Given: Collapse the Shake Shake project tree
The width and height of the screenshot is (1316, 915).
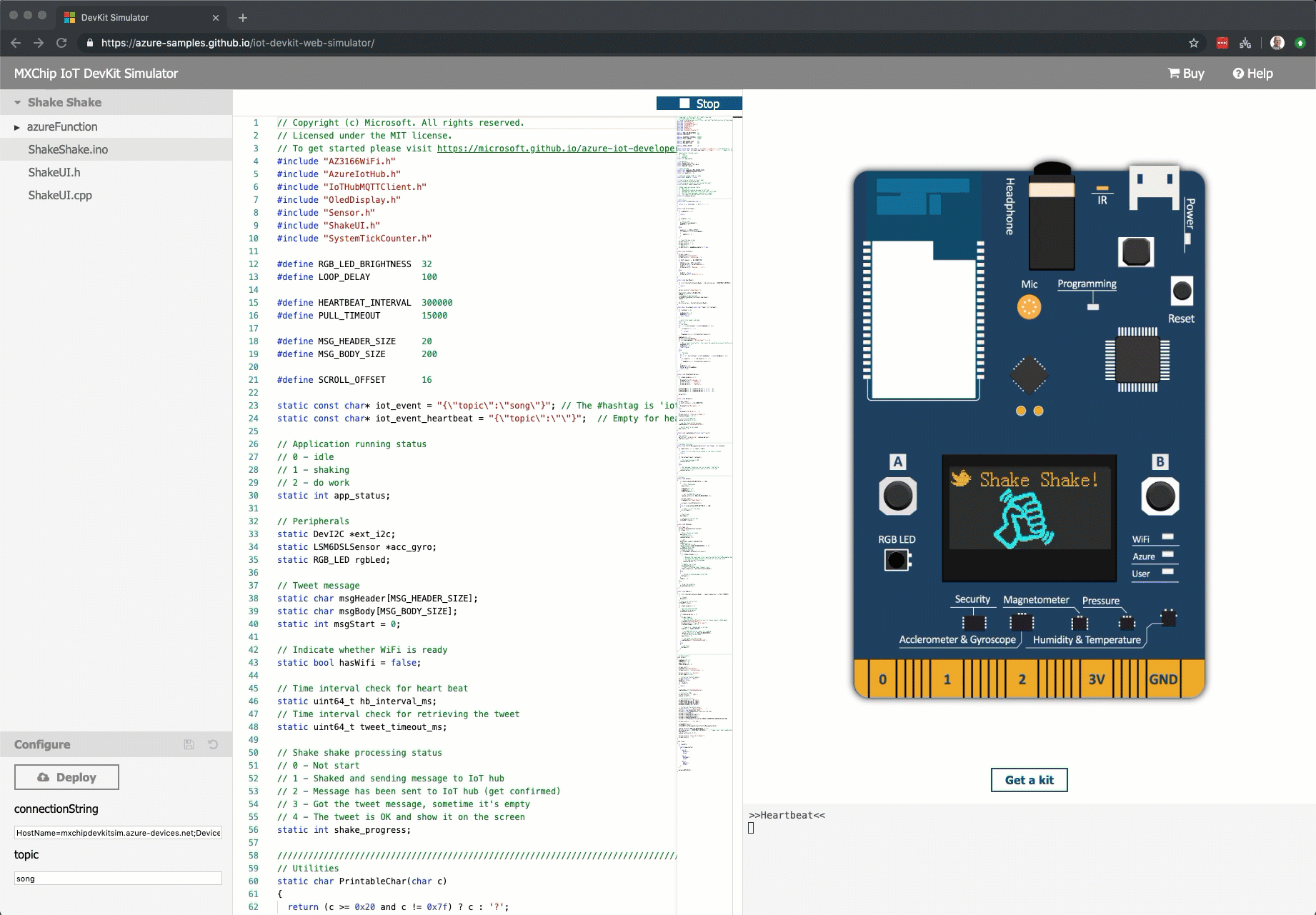Looking at the screenshot, I should click(16, 102).
